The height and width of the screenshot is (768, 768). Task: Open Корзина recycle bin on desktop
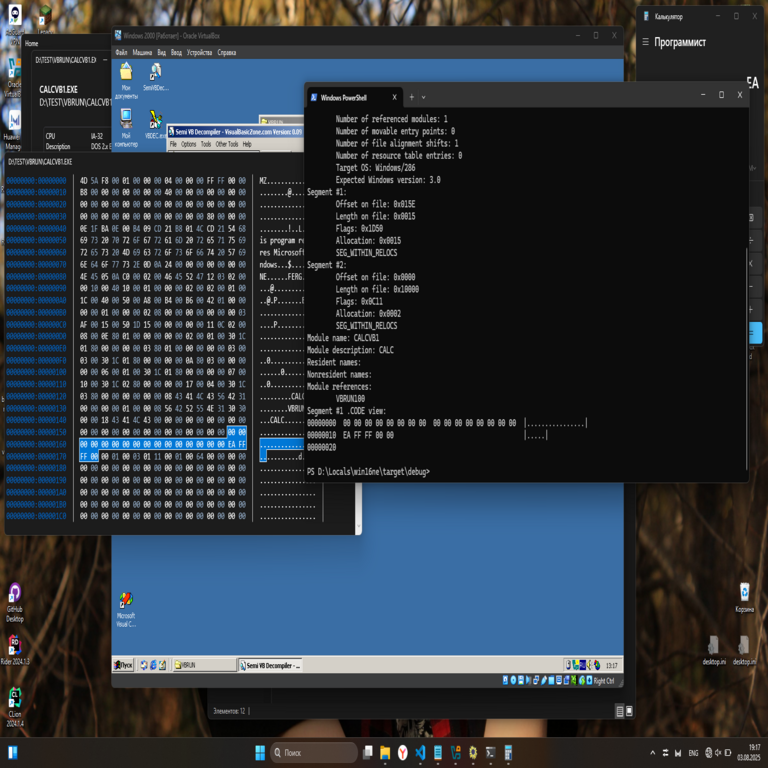tap(744, 598)
